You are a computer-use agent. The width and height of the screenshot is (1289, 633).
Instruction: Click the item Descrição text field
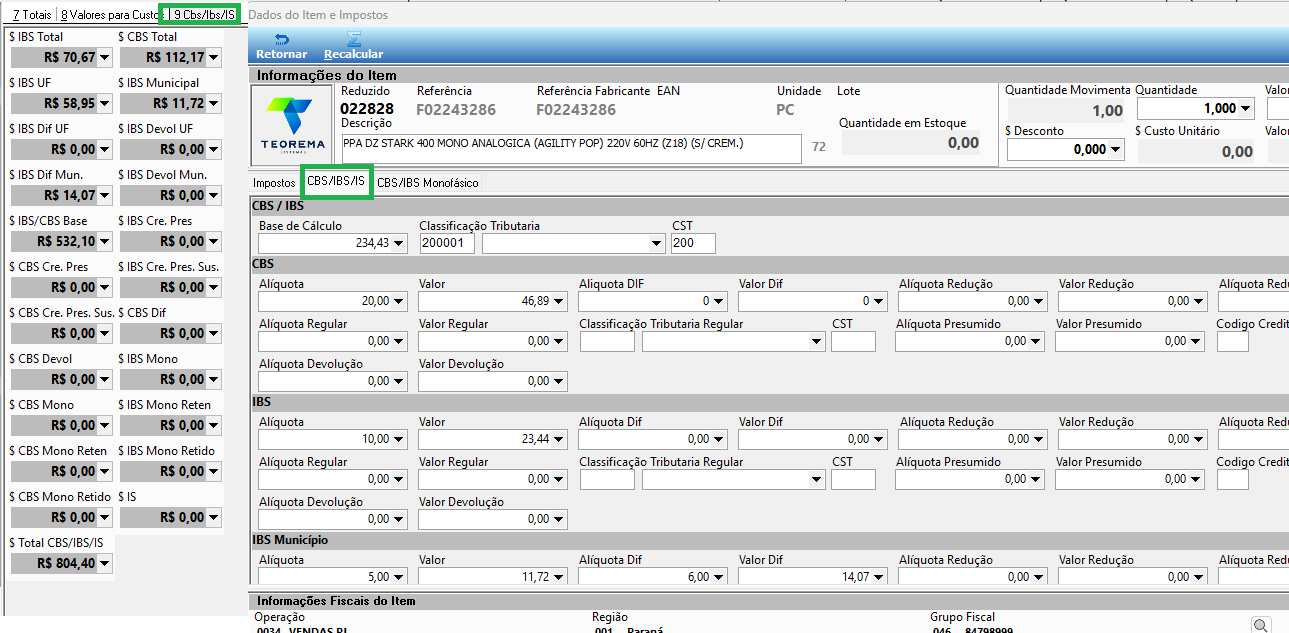point(571,148)
